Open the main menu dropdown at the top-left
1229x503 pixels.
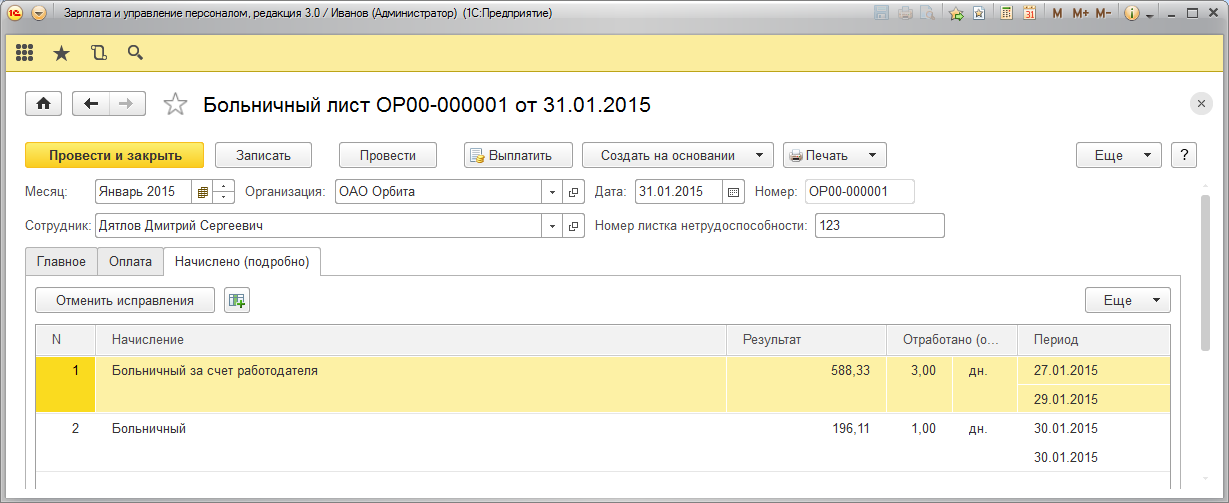(x=38, y=14)
